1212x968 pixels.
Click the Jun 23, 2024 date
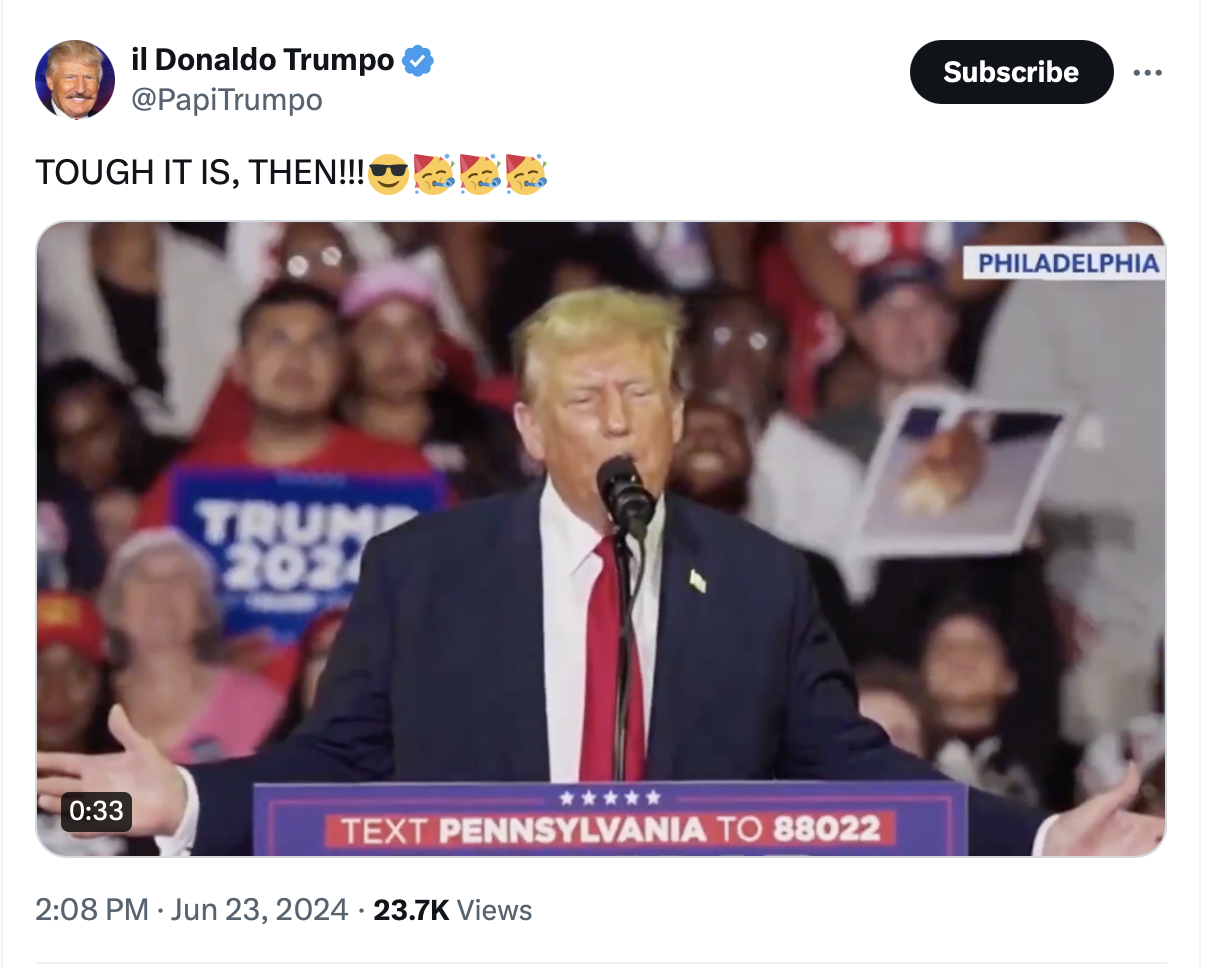tap(259, 910)
